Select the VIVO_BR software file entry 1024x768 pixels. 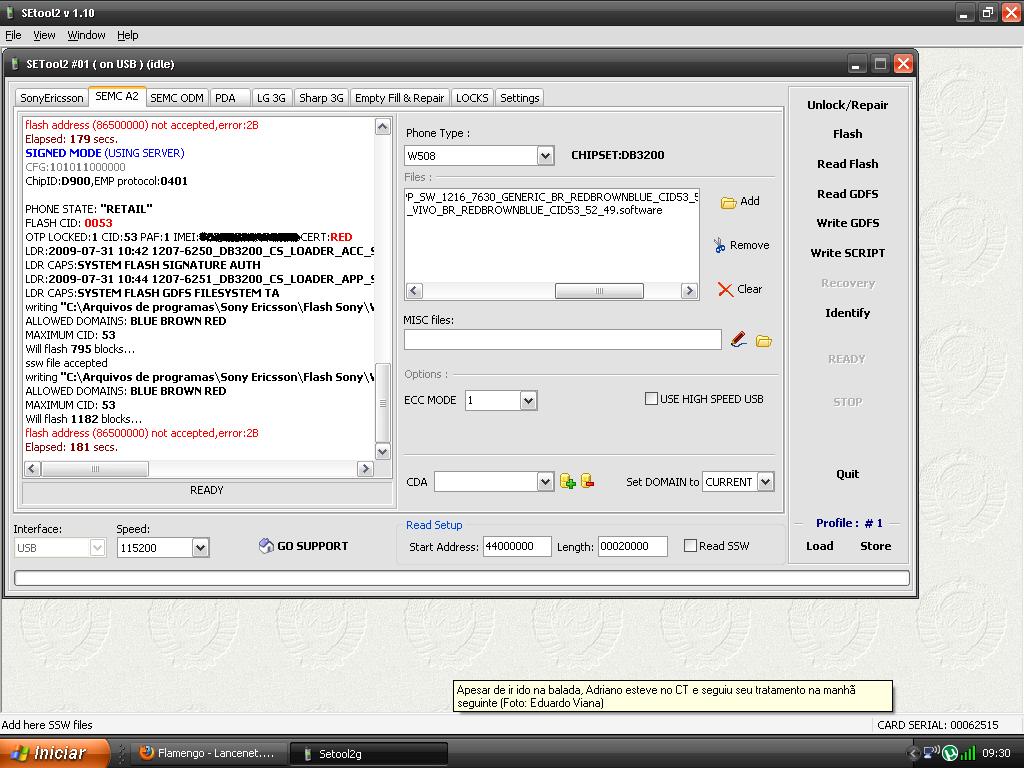pyautogui.click(x=534, y=210)
